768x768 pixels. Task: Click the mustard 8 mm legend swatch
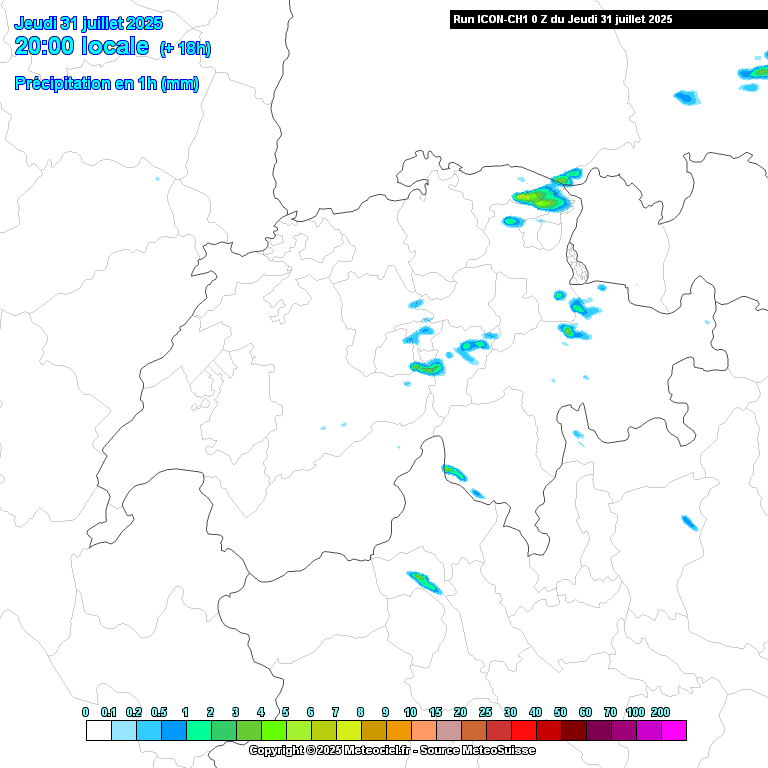(x=374, y=730)
